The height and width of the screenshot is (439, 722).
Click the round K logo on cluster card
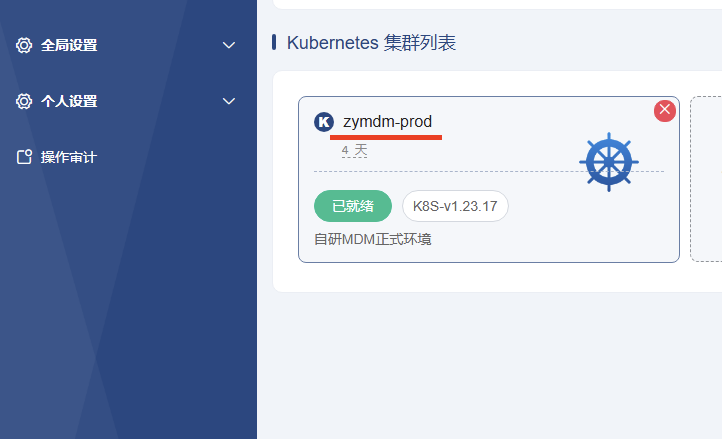click(x=324, y=122)
